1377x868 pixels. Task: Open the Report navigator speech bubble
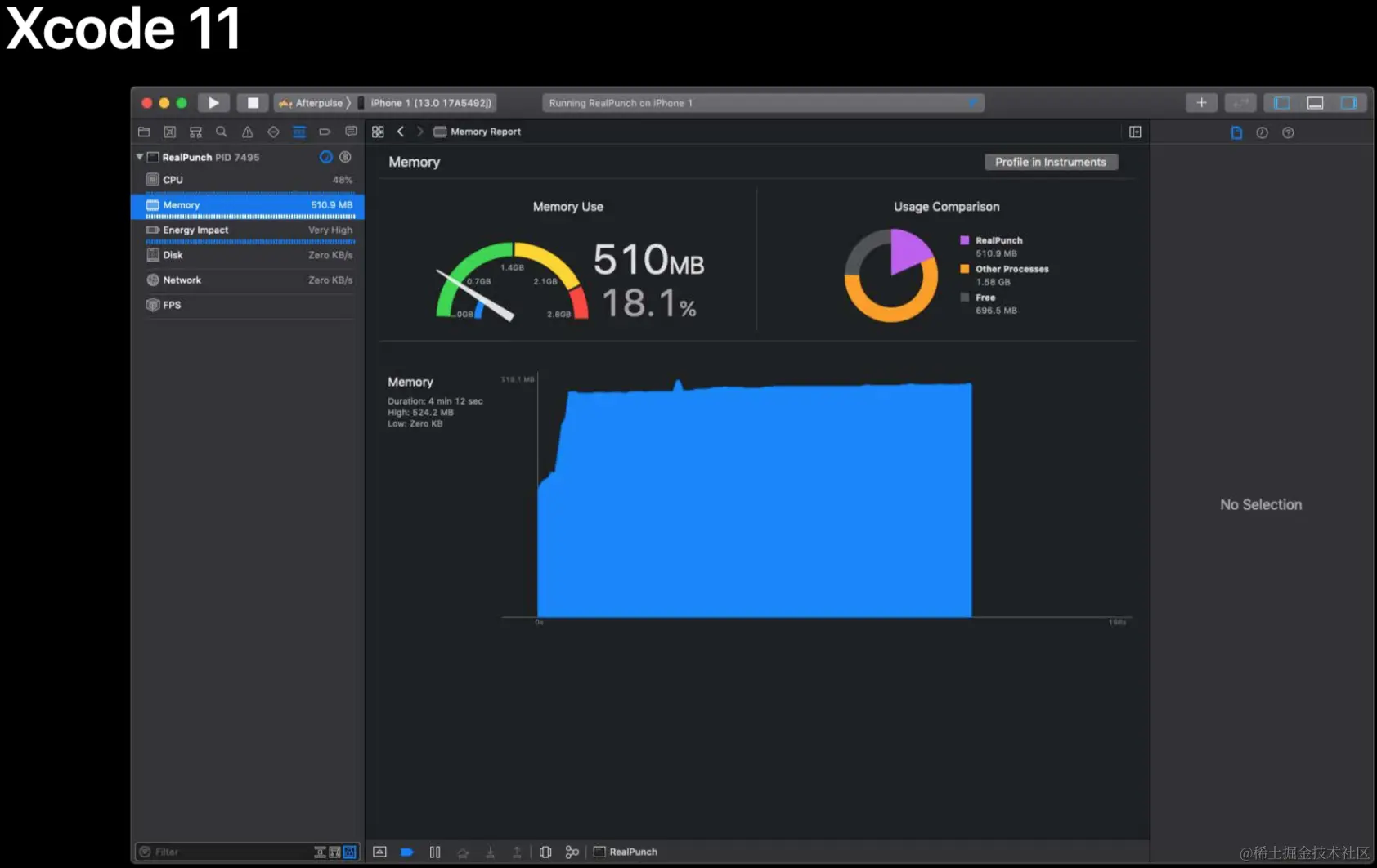[x=351, y=132]
